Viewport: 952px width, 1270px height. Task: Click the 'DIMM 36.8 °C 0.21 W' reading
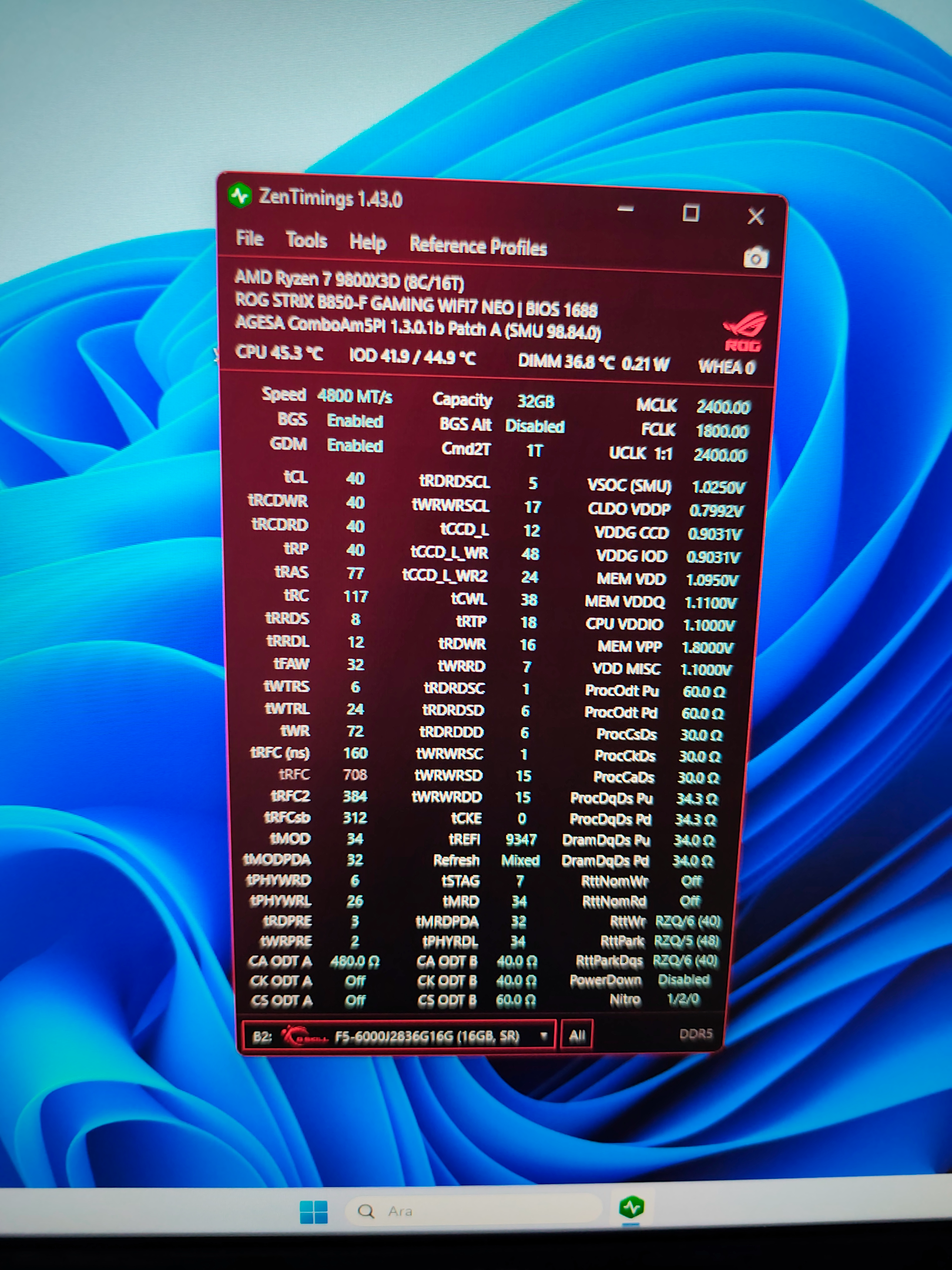coord(594,362)
